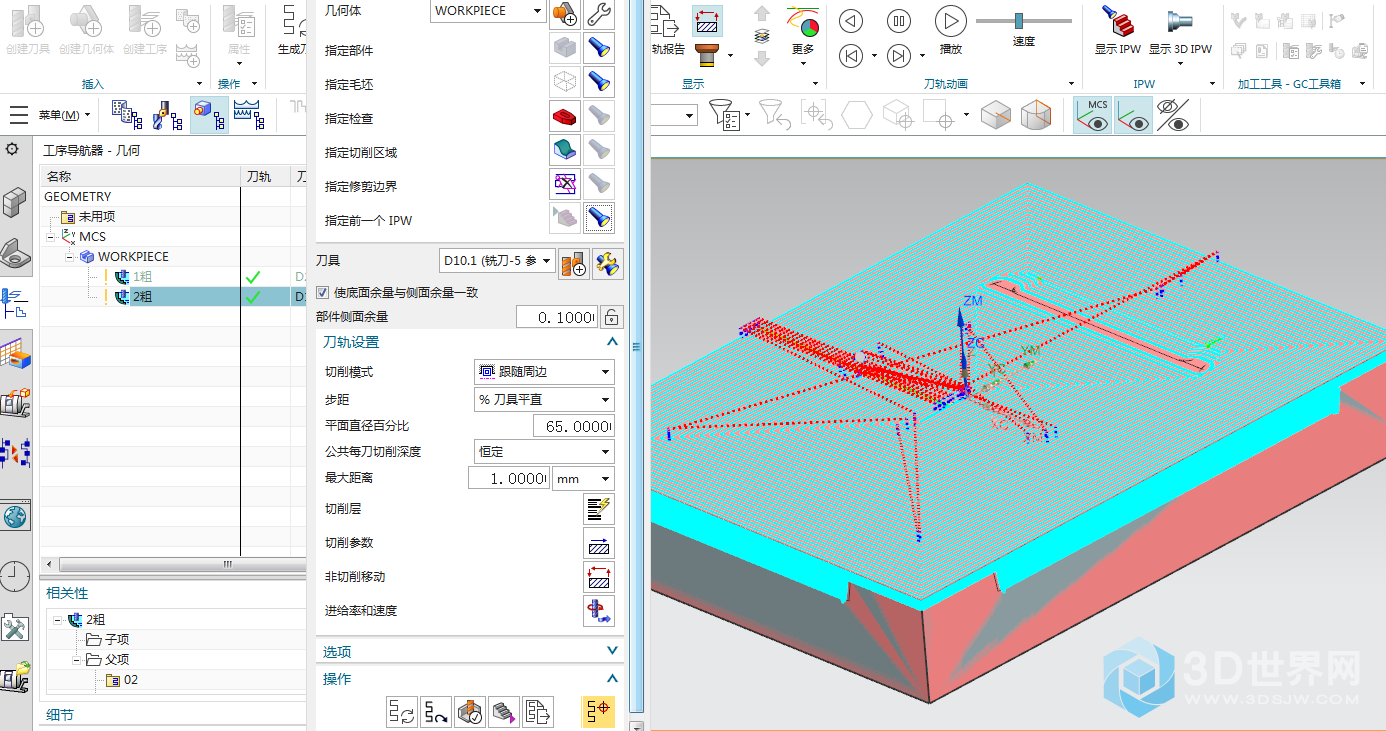Click flashlight display icon for 指定毛坯
Screen dimensions: 1386x731
pos(599,82)
